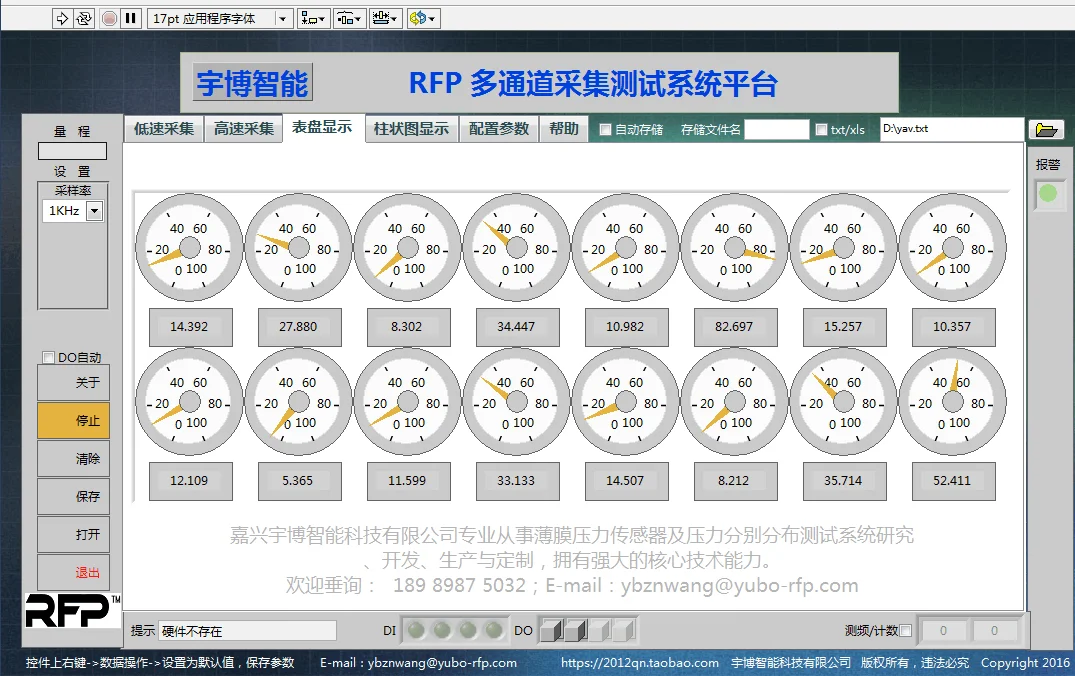The height and width of the screenshot is (676, 1075).
Task: Click the gauge dial reading 27.880
Action: click(x=298, y=248)
